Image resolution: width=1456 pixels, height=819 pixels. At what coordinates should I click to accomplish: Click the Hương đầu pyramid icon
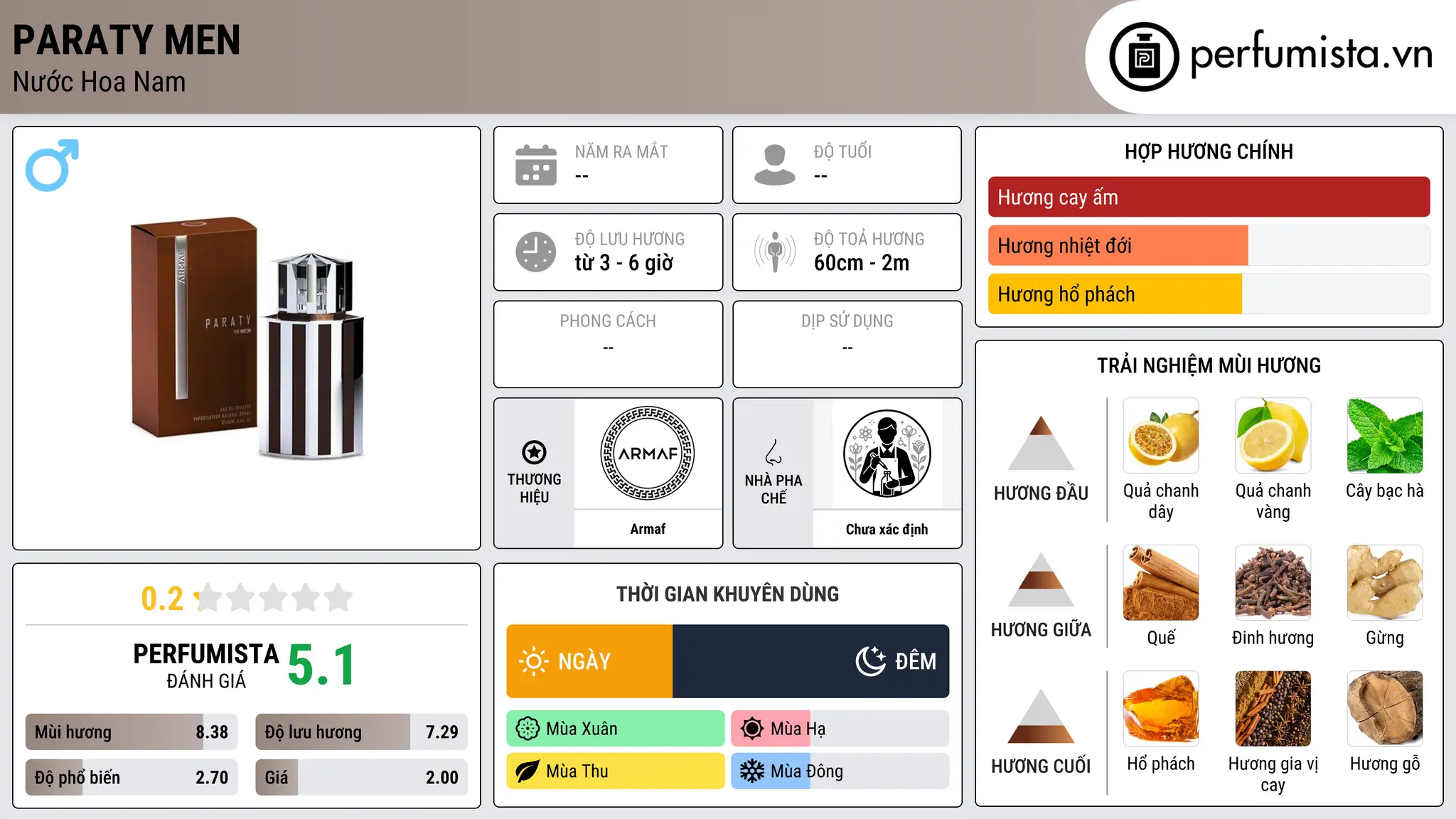click(1041, 443)
